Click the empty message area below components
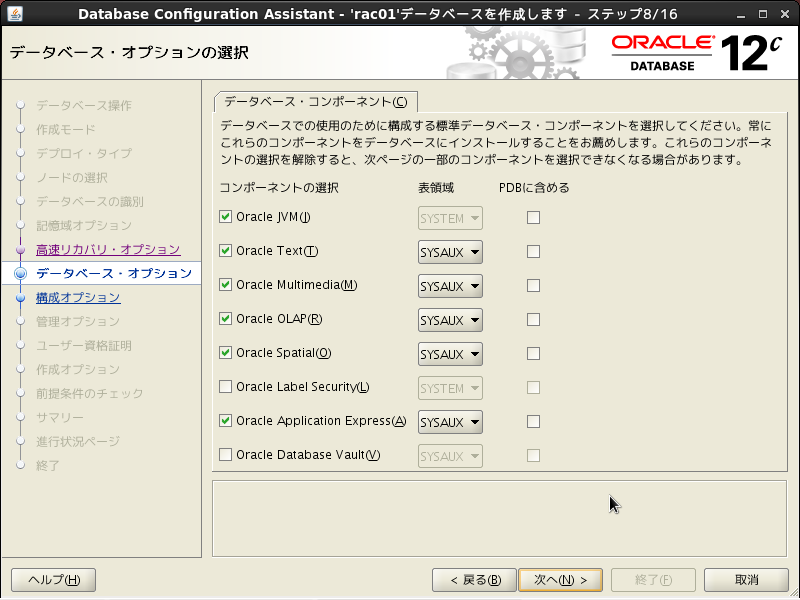 click(x=499, y=518)
